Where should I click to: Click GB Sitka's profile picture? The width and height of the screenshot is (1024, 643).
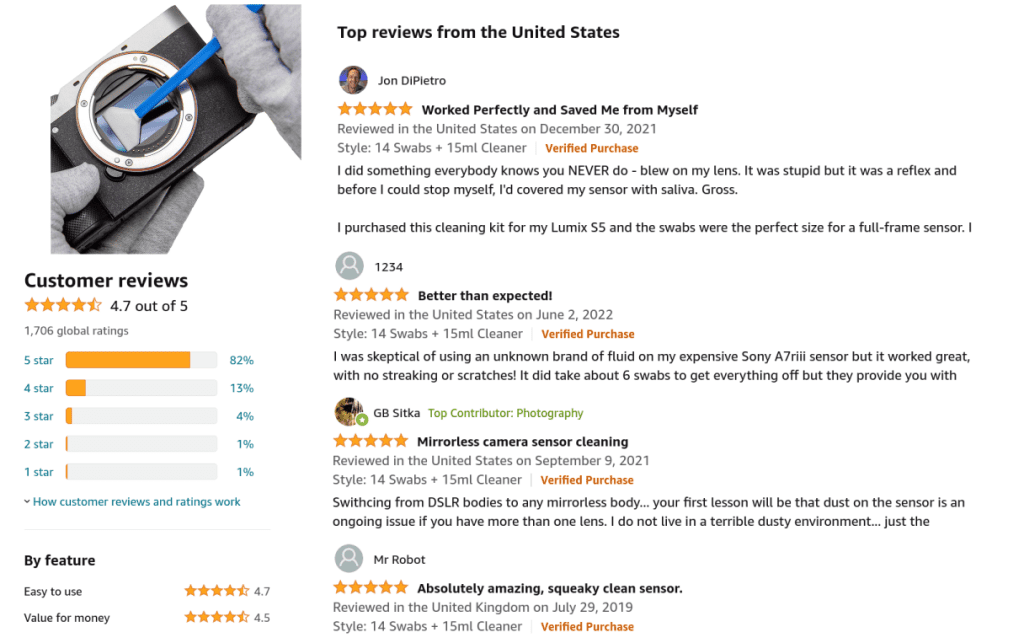click(352, 412)
